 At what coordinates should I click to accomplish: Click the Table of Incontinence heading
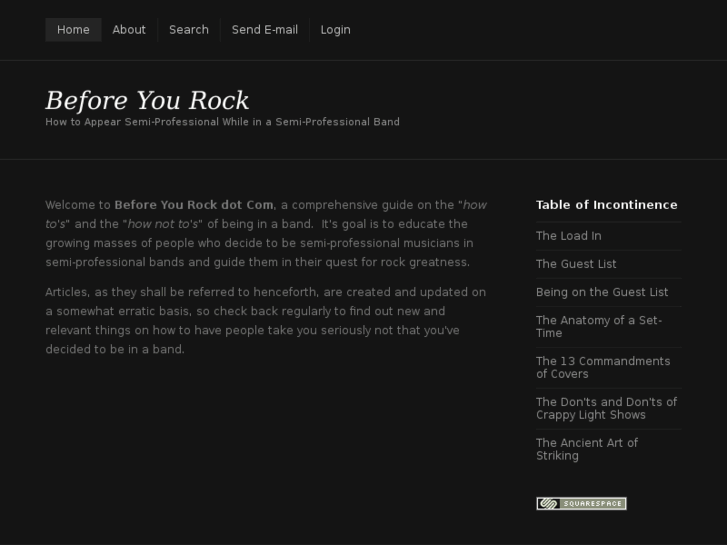pyautogui.click(x=606, y=205)
